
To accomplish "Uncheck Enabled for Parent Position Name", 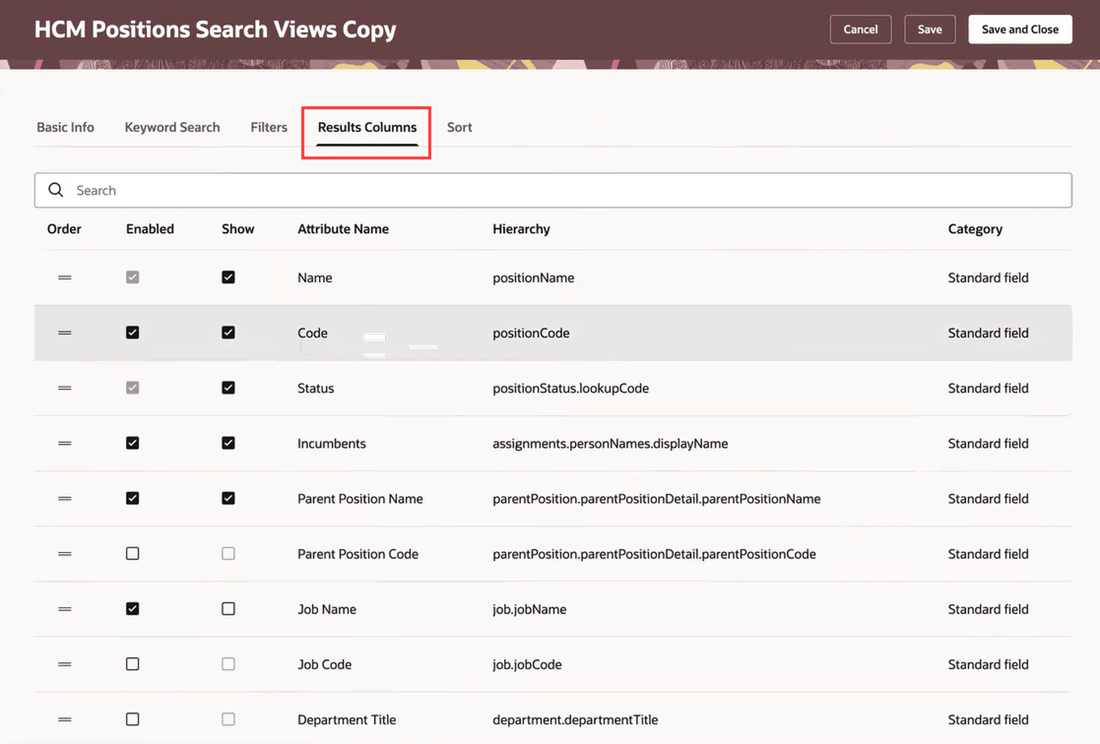I will click(x=133, y=498).
